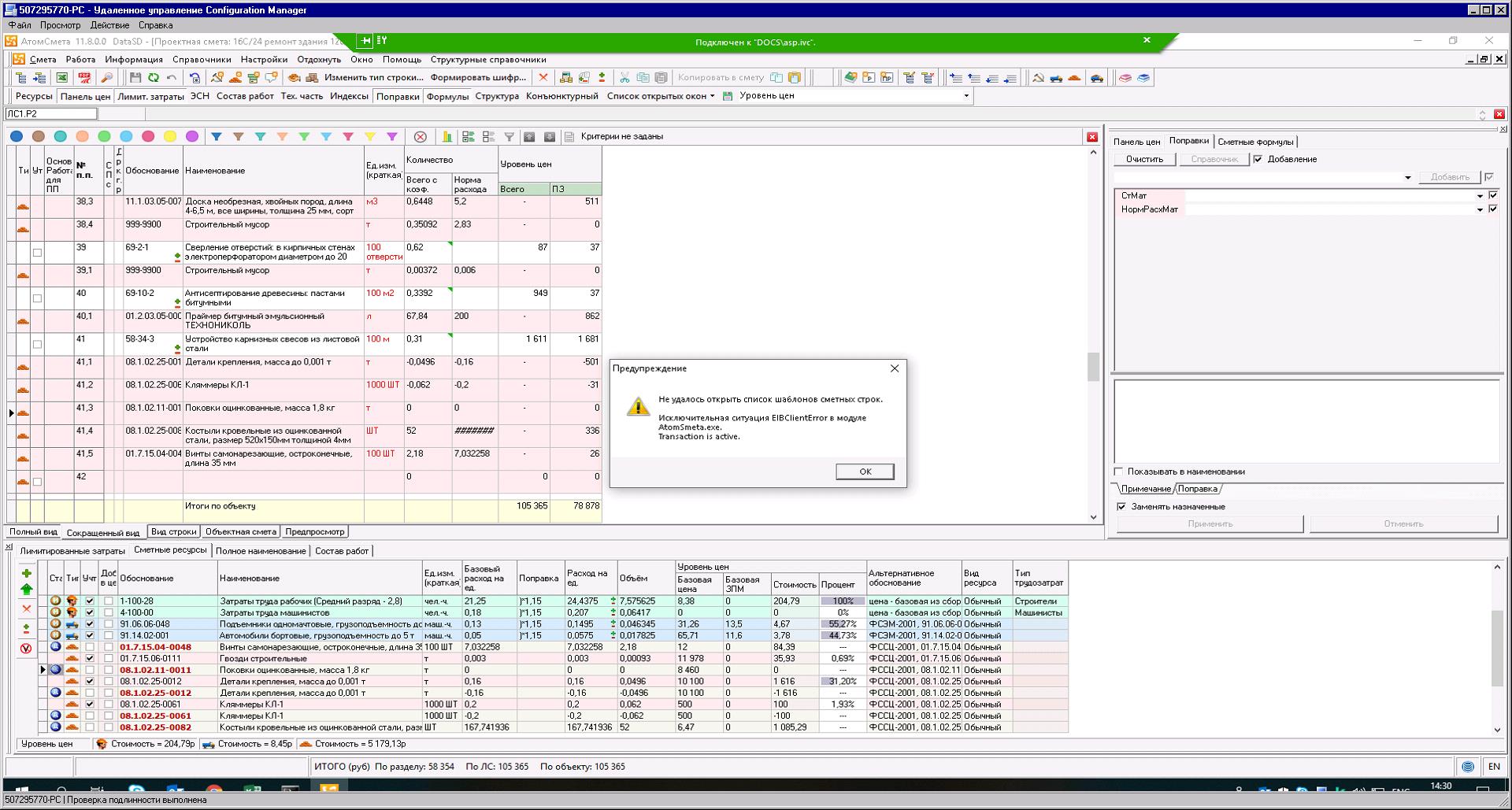The image size is (1512, 810).
Task: Open the Смета menu
Action: [43, 60]
